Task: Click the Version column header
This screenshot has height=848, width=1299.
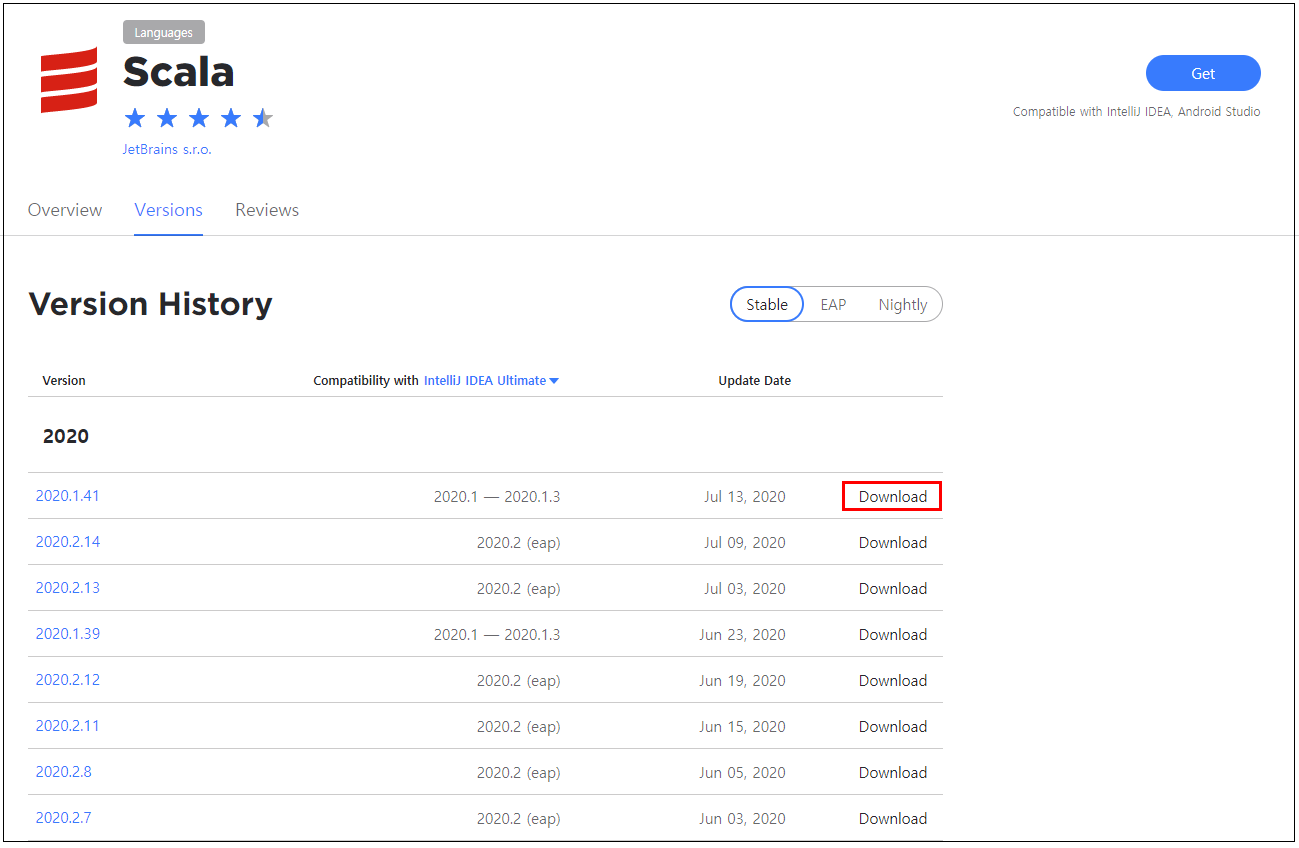Action: (x=64, y=381)
